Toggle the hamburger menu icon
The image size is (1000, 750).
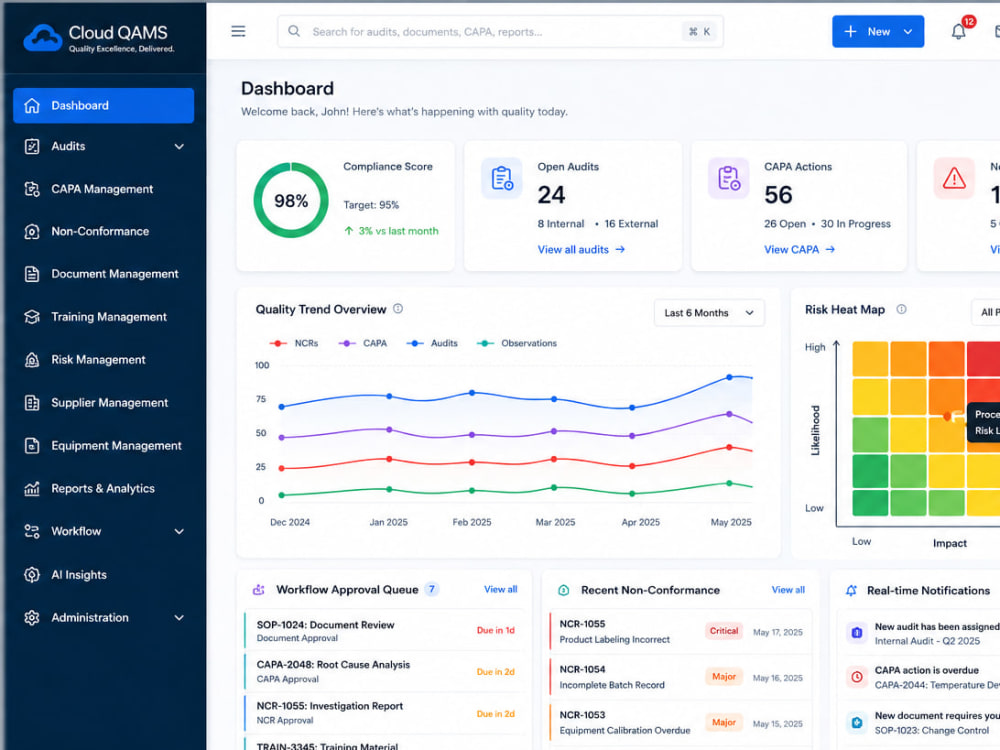click(x=239, y=31)
